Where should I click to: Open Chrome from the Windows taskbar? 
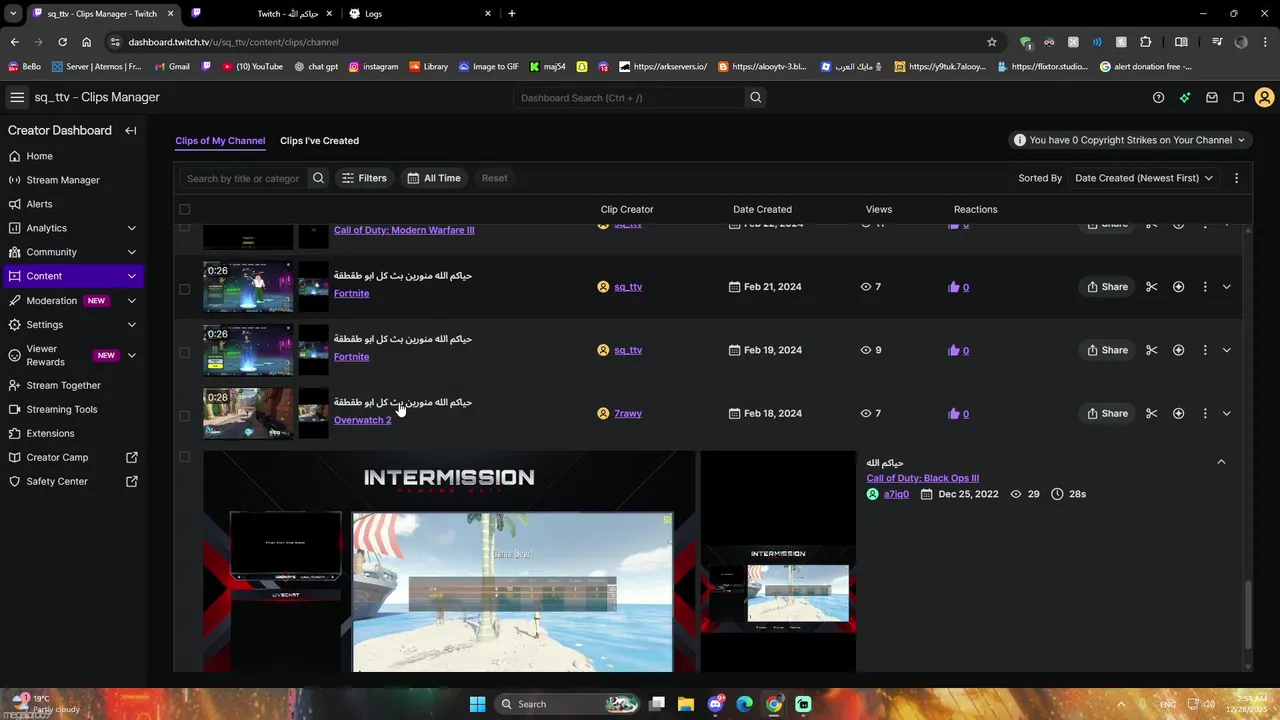tap(774, 704)
